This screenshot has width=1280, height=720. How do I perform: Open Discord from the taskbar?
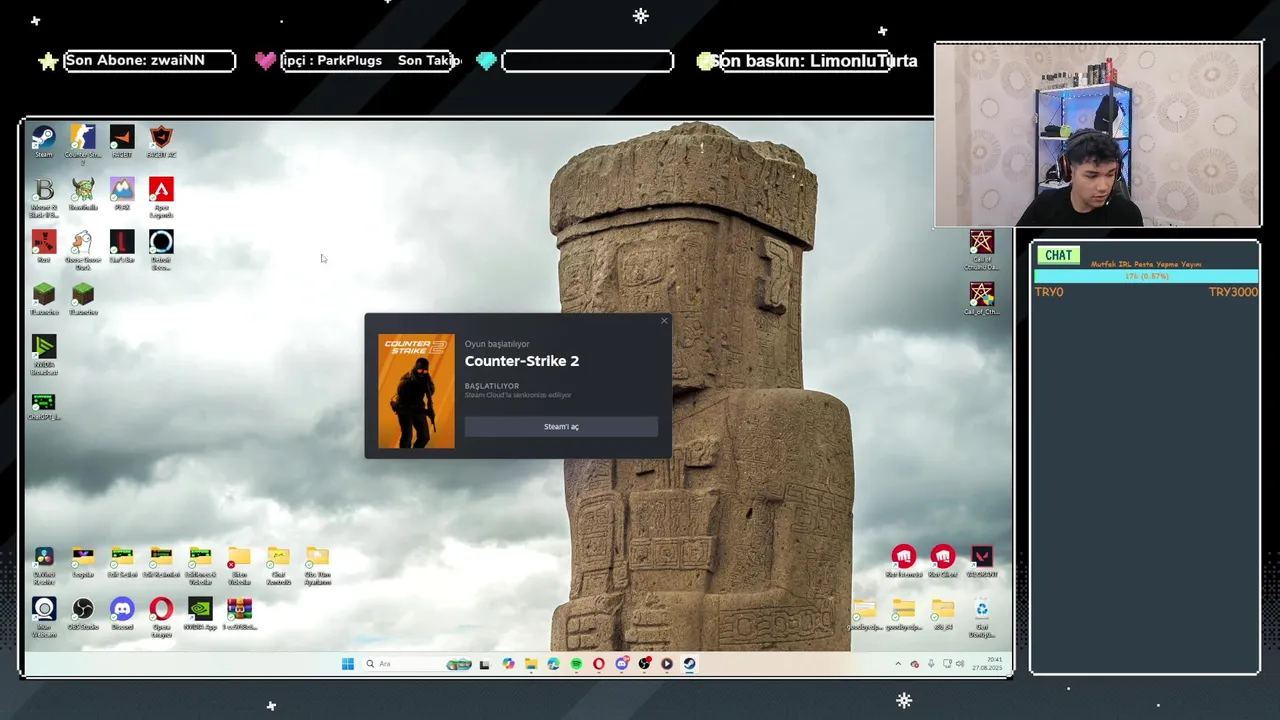pyautogui.click(x=621, y=664)
